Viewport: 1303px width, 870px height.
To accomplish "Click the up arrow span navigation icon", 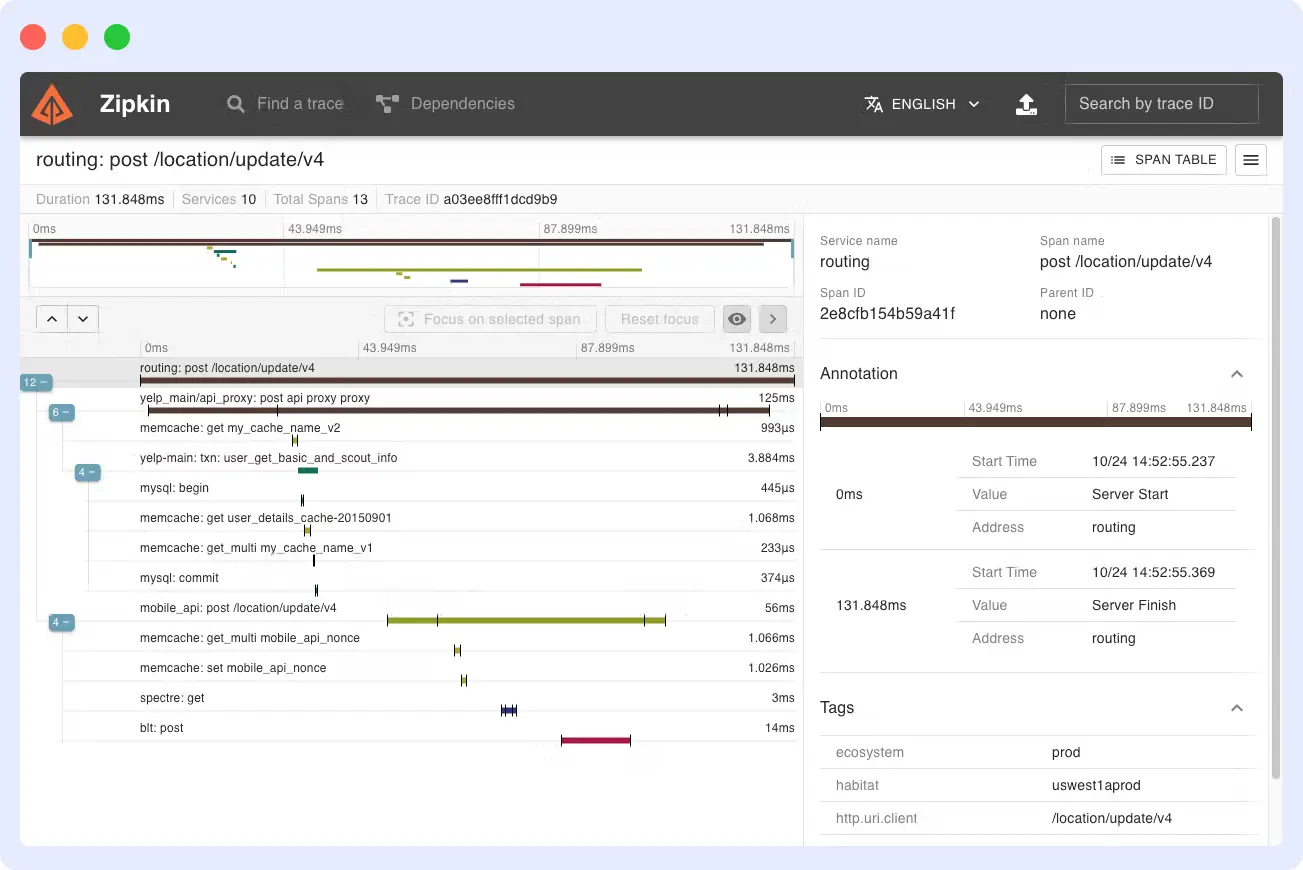I will (x=52, y=318).
